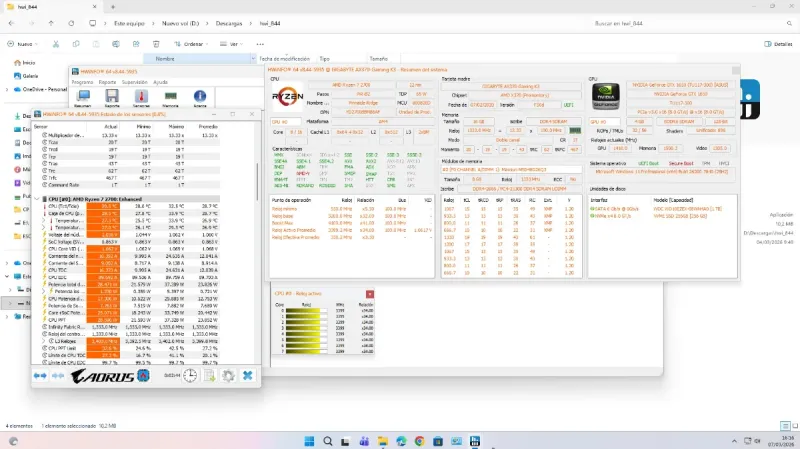Open the Ordenar dropdown in Explorer
Image resolution: width=800 pixels, height=449 pixels.
[x=191, y=44]
